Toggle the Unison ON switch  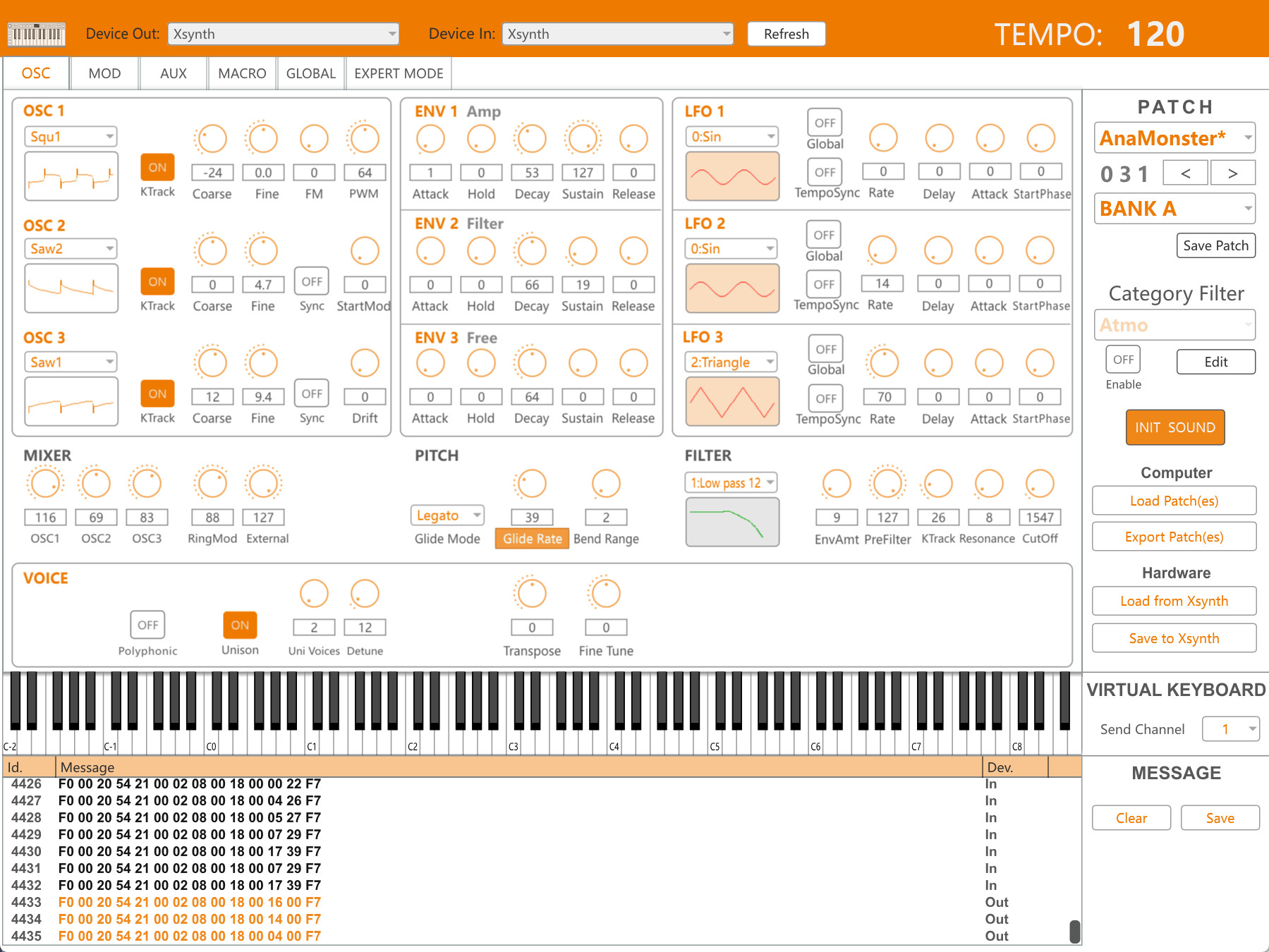[240, 625]
